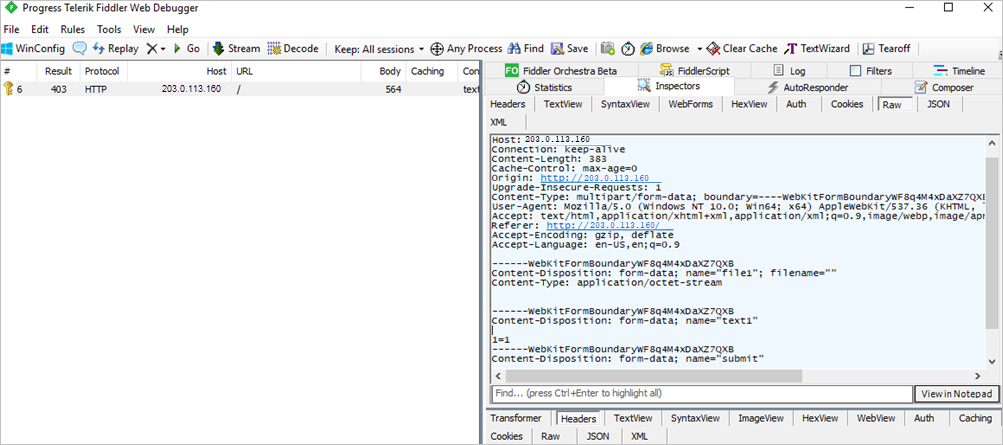The width and height of the screenshot is (1003, 445).
Task: Click the Go resume button
Action: (187, 49)
